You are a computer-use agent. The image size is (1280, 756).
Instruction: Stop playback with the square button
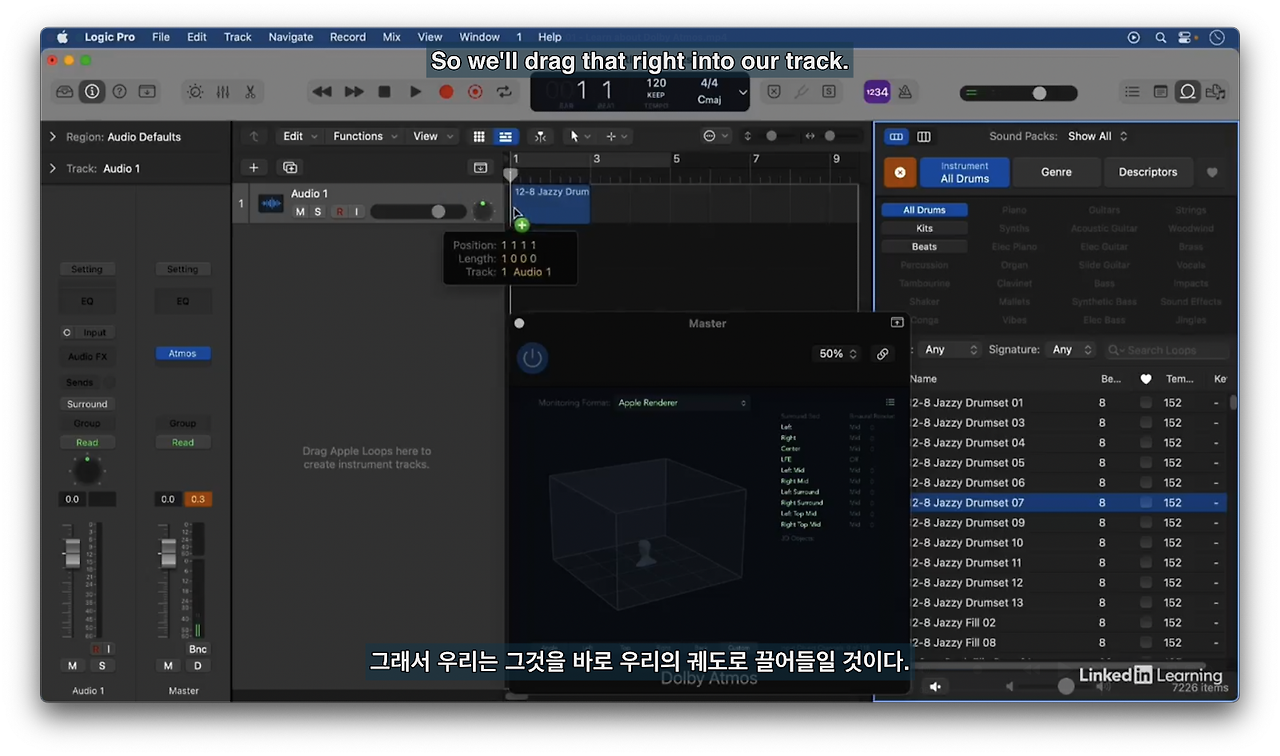[x=384, y=92]
